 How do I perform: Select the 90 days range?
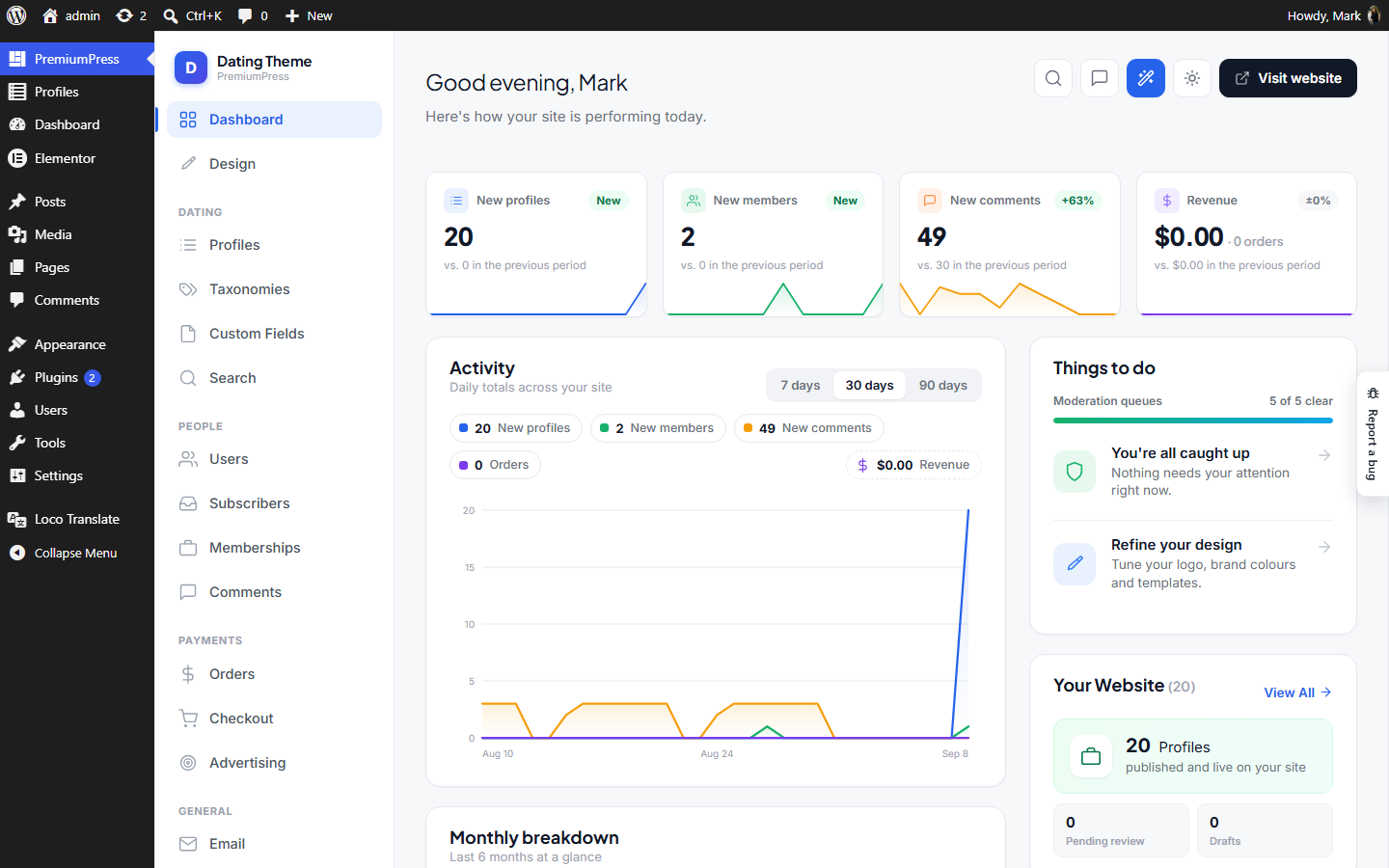point(943,385)
